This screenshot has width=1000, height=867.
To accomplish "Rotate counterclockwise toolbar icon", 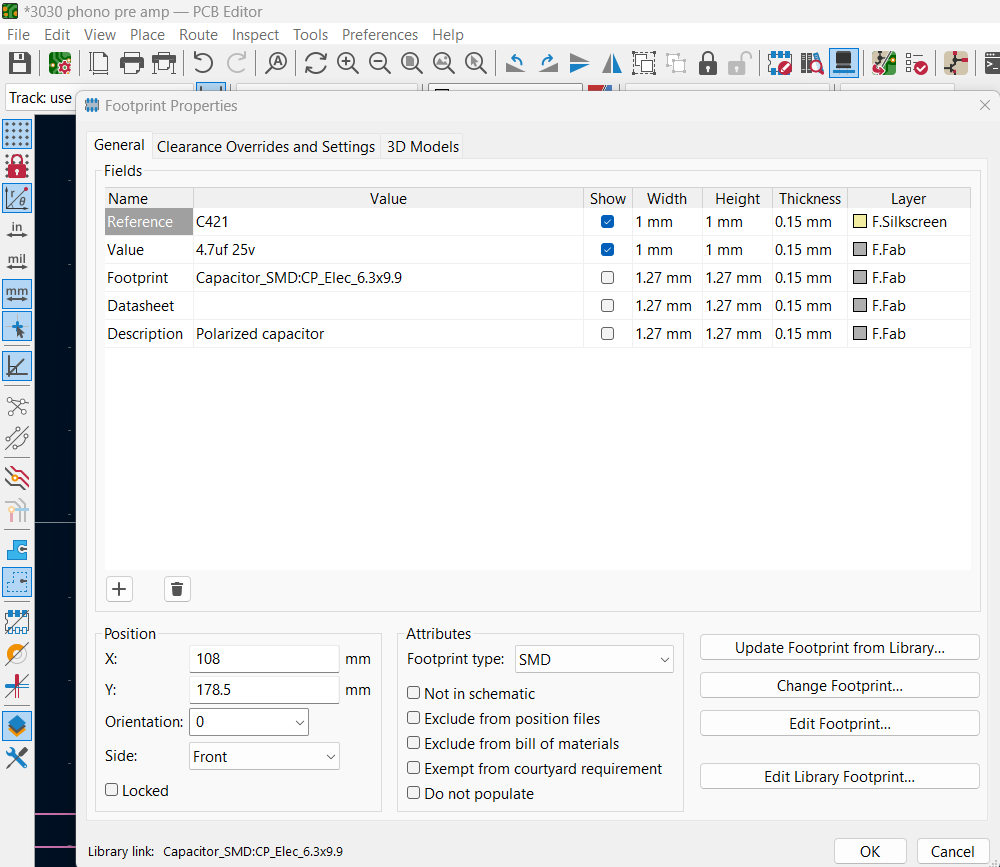I will tap(515, 63).
